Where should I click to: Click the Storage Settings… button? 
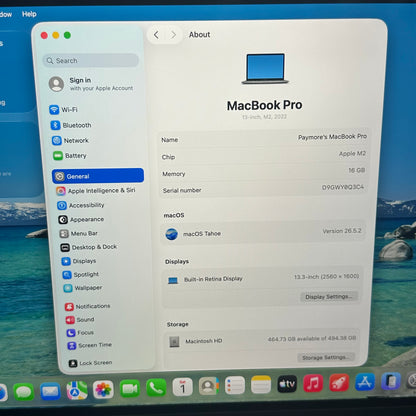(x=326, y=357)
